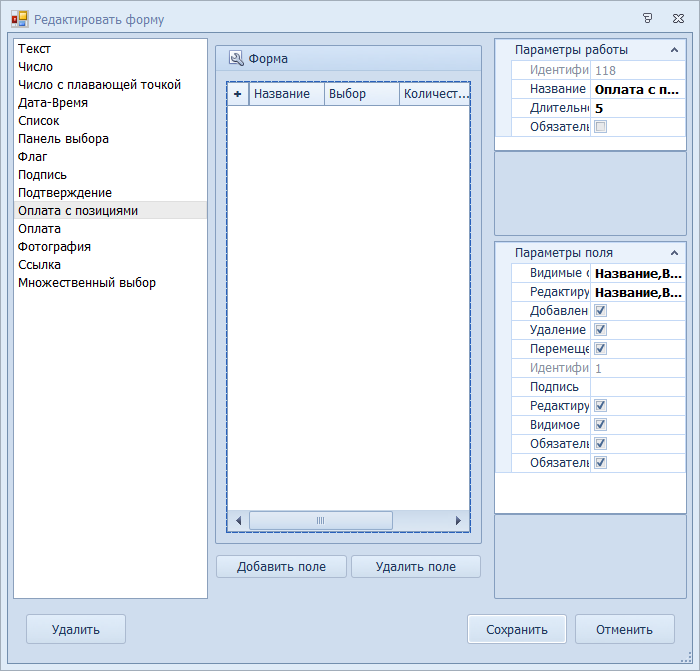Click the Видимые value field
This screenshot has height=671, width=700.
pyautogui.click(x=638, y=273)
